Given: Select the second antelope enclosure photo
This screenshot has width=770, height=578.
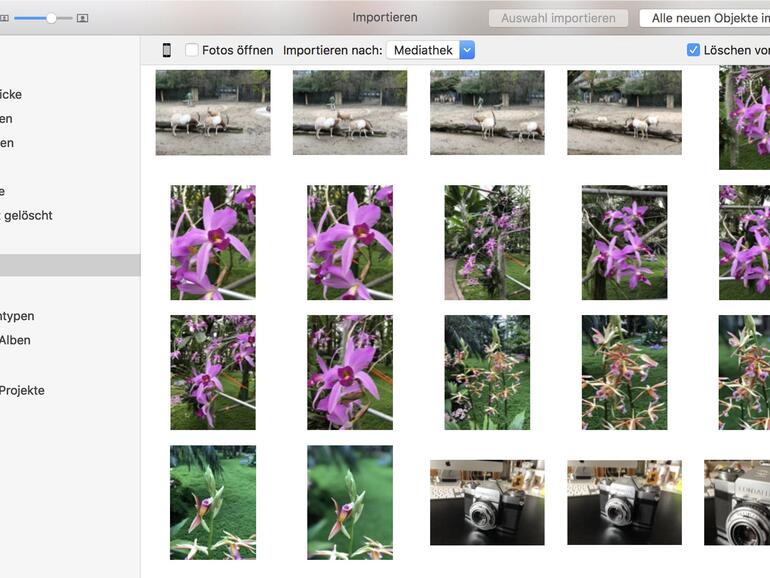Looking at the screenshot, I should [350, 112].
